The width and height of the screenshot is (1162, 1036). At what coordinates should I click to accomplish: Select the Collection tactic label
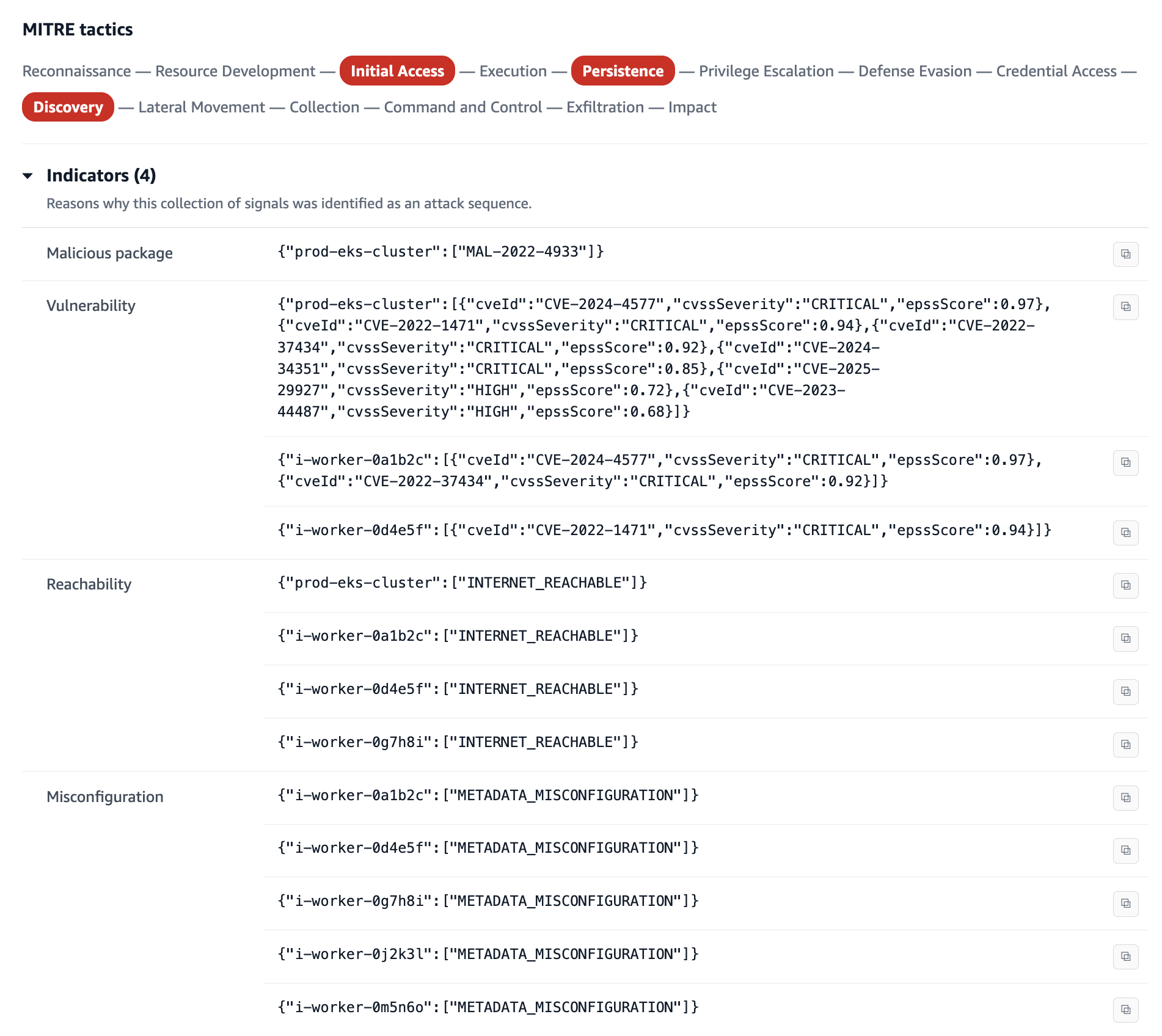(324, 107)
